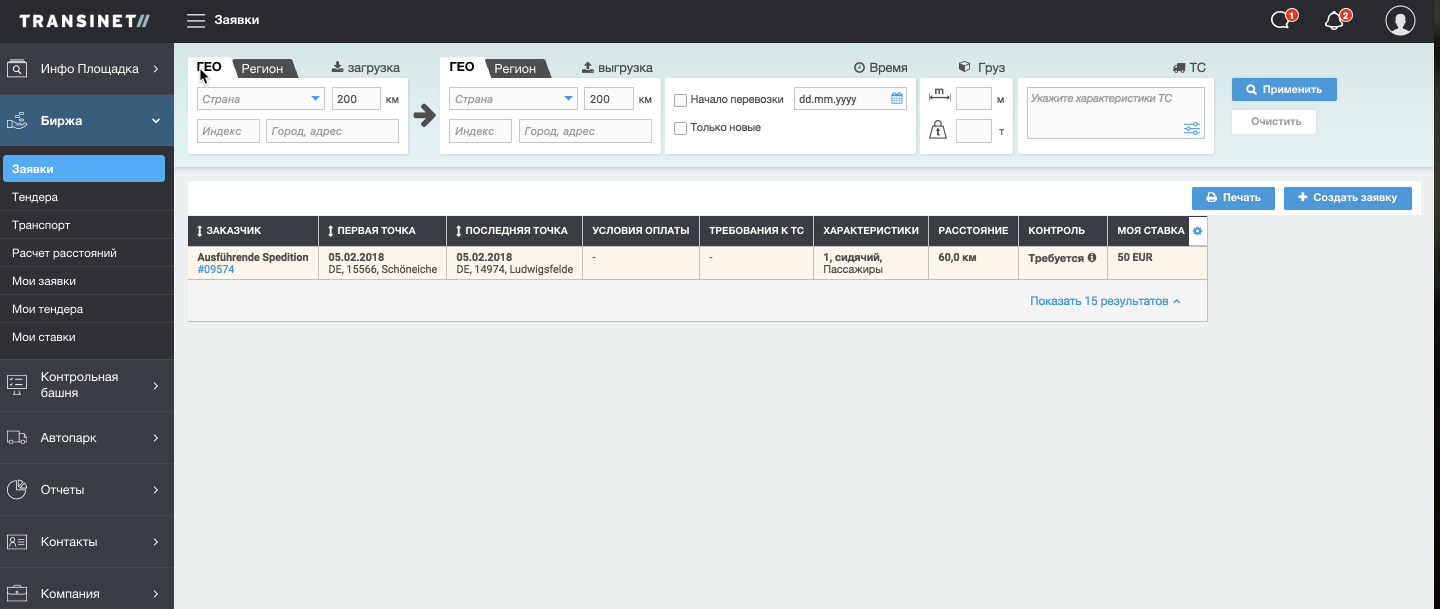Switch to the loading Регион tab
The width and height of the screenshot is (1440, 609).
click(262, 69)
